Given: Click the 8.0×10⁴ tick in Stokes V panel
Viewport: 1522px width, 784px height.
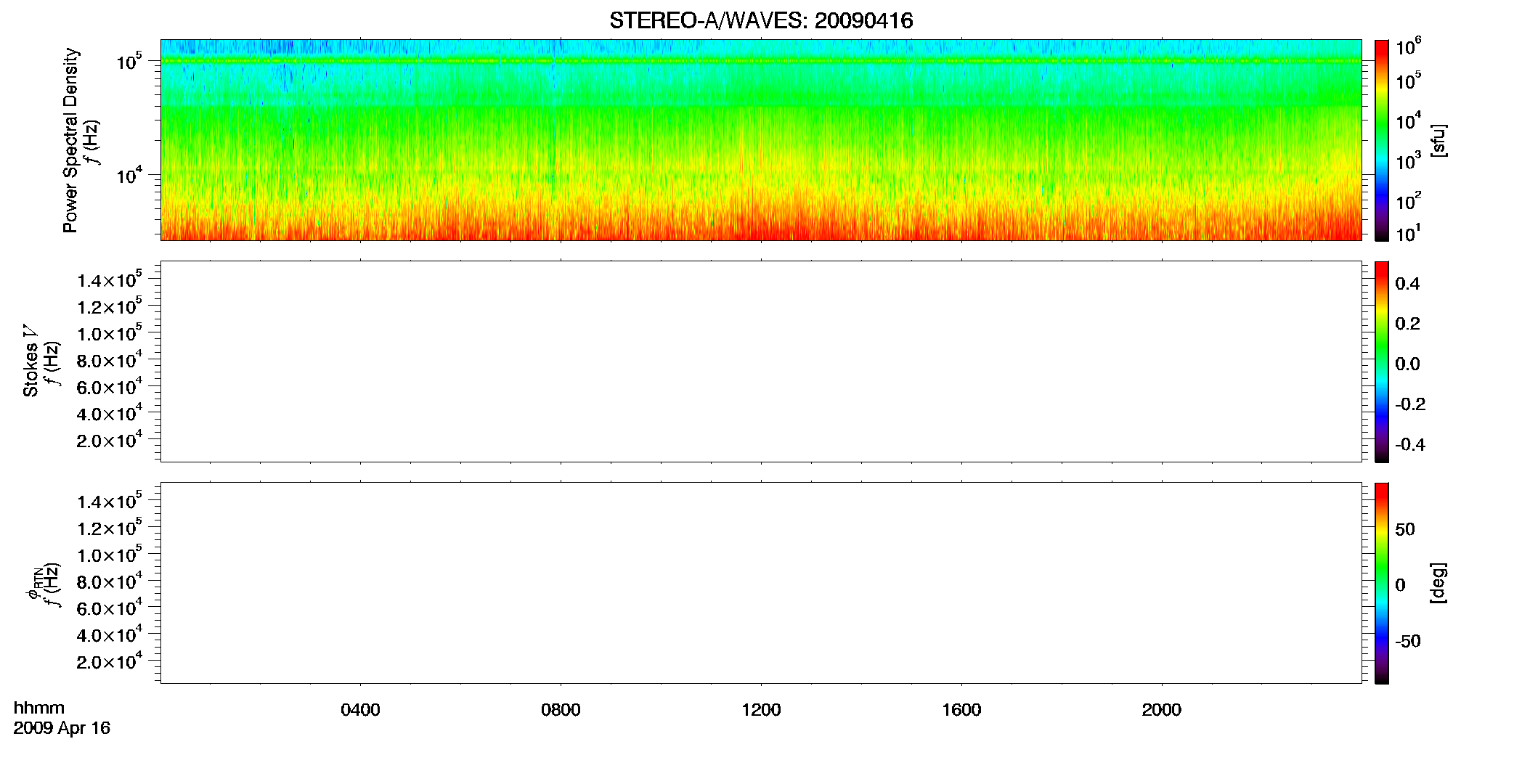Looking at the screenshot, I should coord(110,359).
